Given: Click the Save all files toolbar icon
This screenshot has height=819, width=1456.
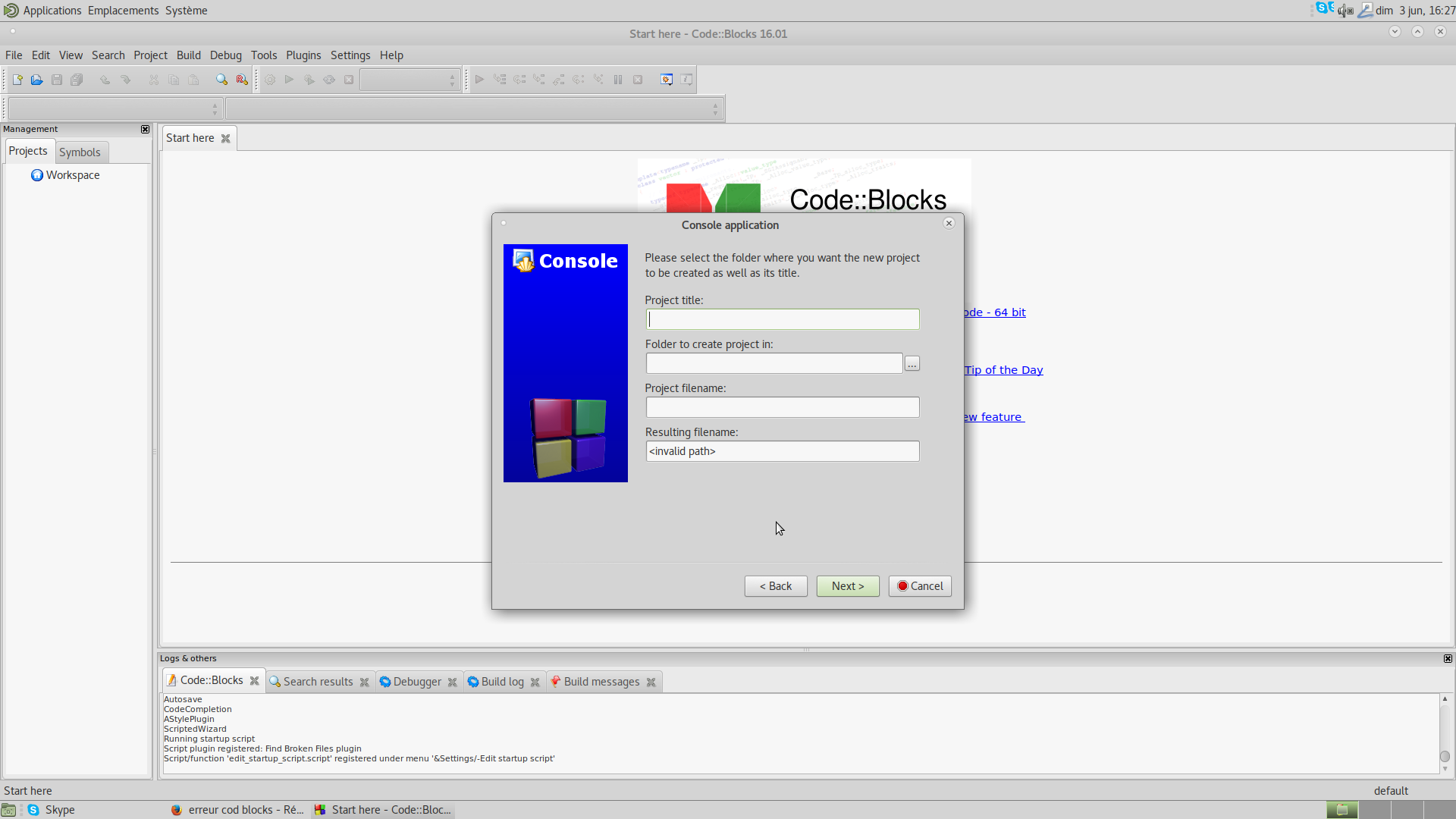Looking at the screenshot, I should point(77,80).
